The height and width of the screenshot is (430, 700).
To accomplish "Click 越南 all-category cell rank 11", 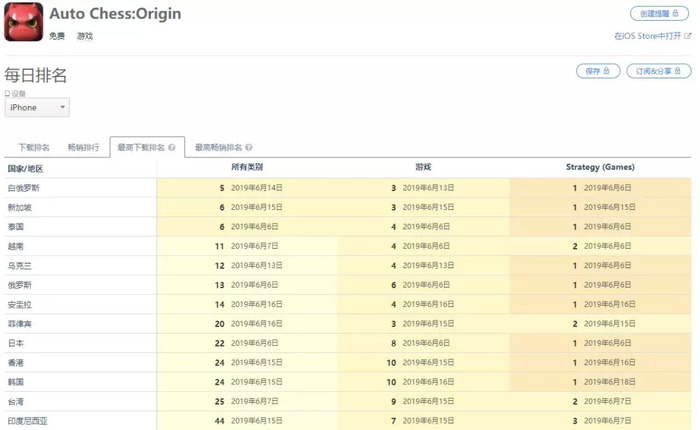I will [x=247, y=246].
